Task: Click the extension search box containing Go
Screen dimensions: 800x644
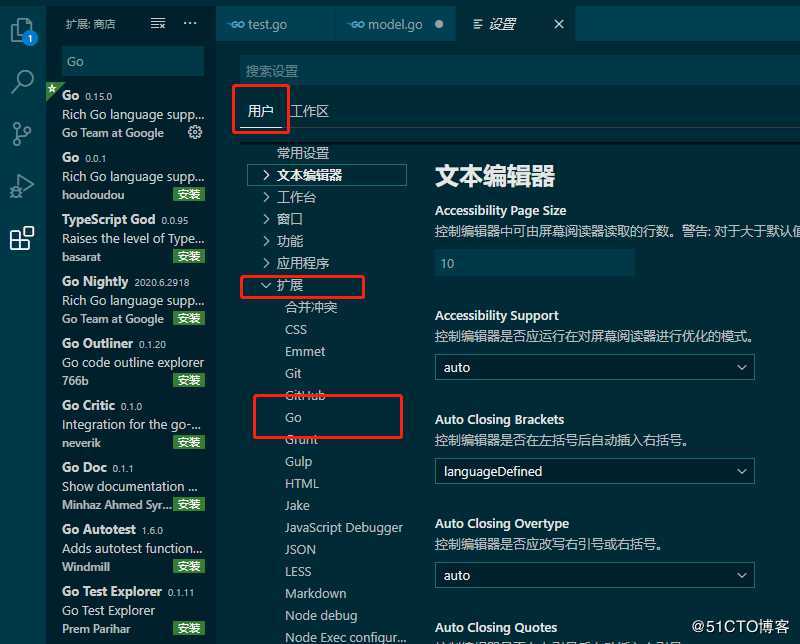Action: point(133,61)
